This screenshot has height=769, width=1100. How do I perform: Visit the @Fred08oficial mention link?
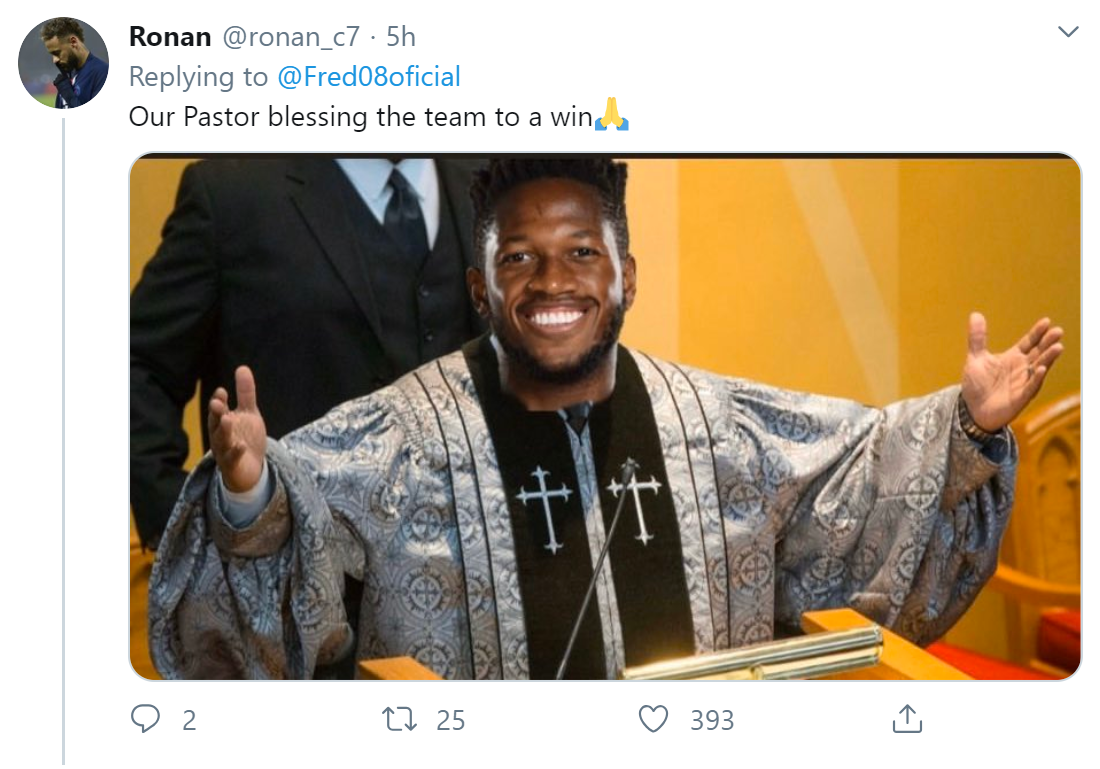(369, 77)
